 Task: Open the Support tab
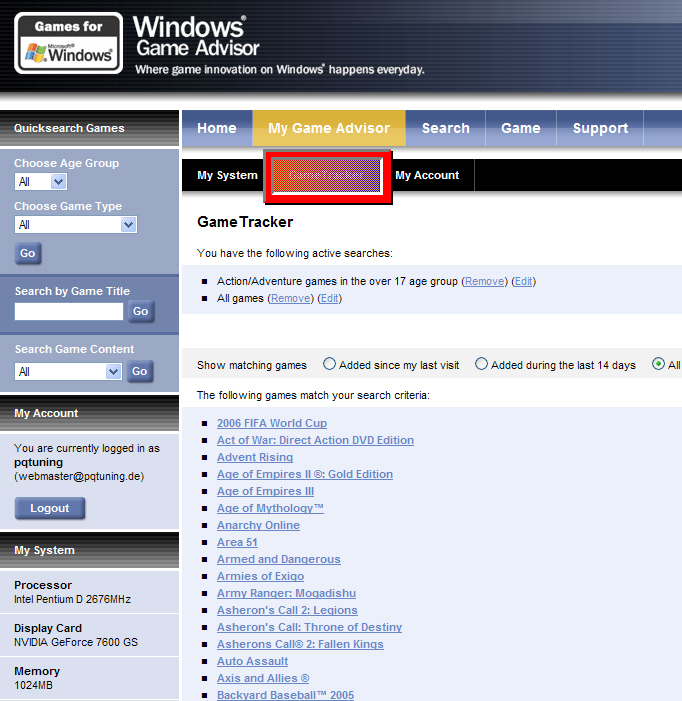(600, 128)
